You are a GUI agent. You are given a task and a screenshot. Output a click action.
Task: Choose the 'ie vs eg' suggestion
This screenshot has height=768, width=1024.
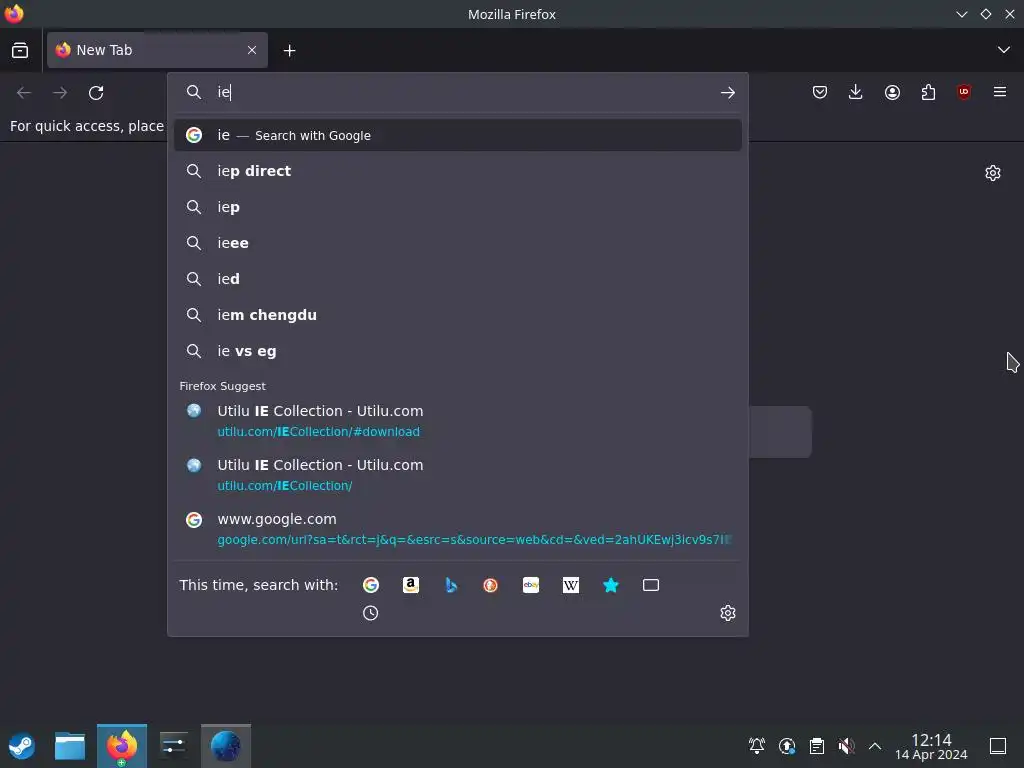[458, 351]
